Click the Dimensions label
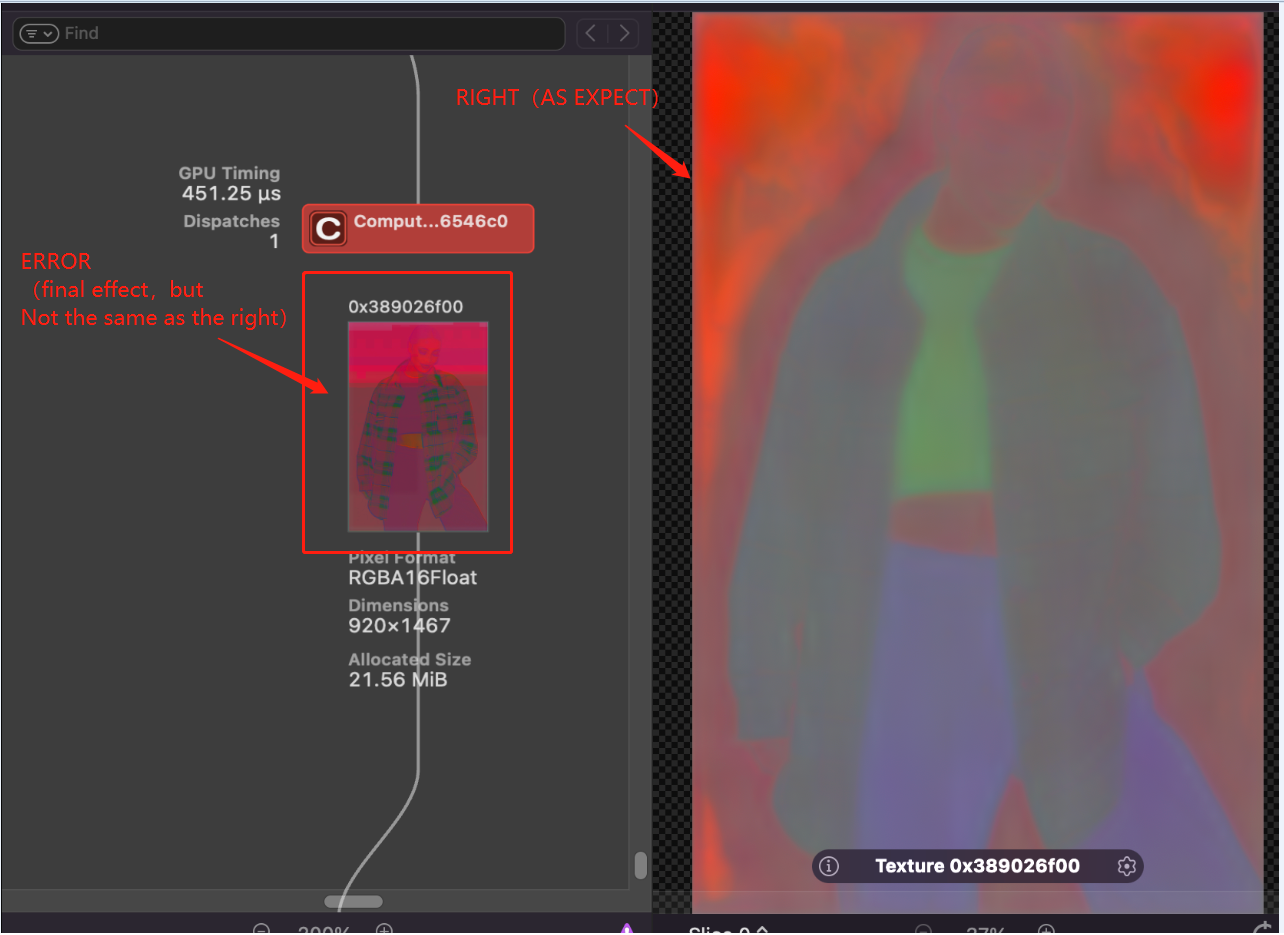Image resolution: width=1284 pixels, height=935 pixels. click(398, 605)
